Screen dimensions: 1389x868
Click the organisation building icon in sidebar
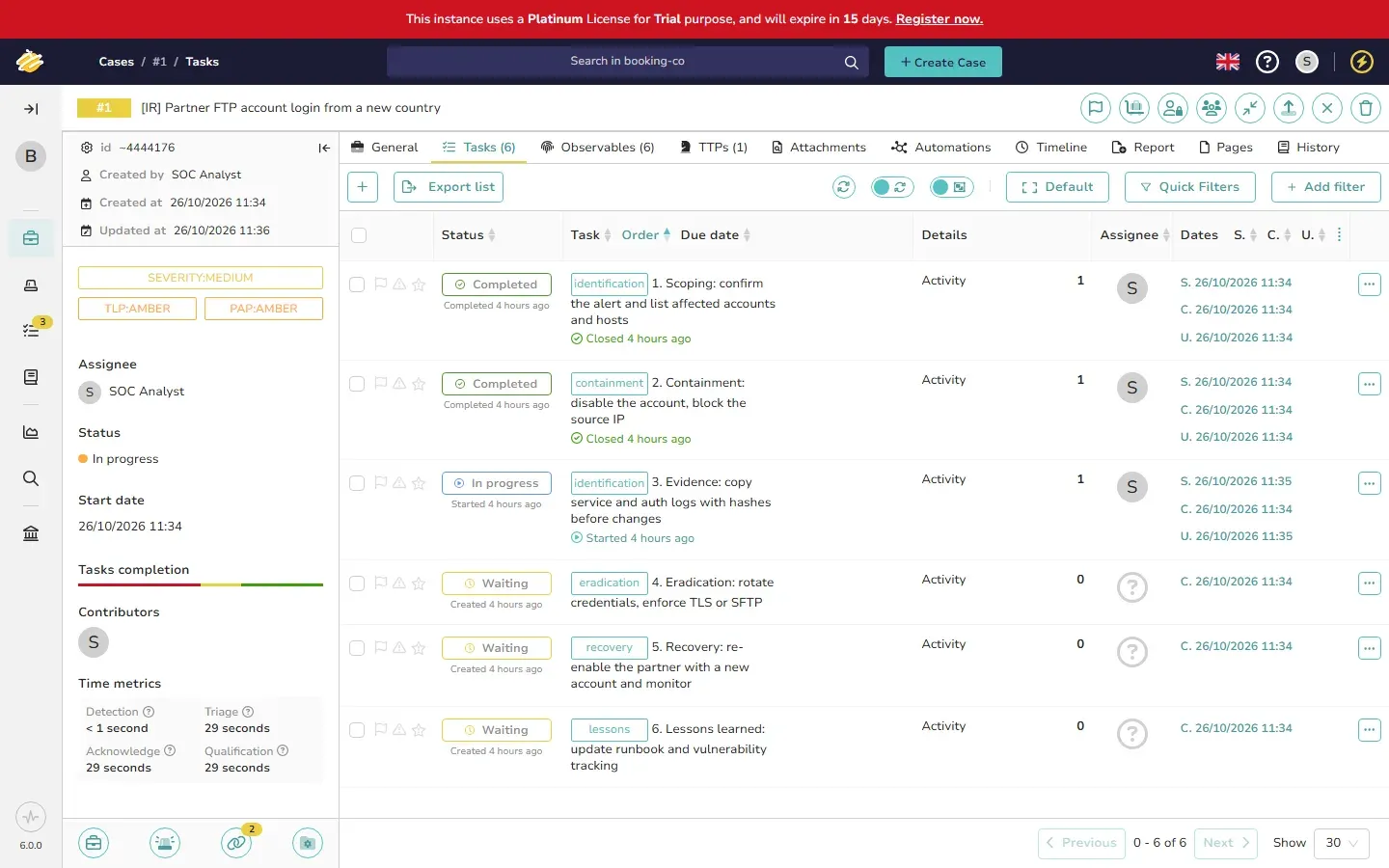coord(31,533)
